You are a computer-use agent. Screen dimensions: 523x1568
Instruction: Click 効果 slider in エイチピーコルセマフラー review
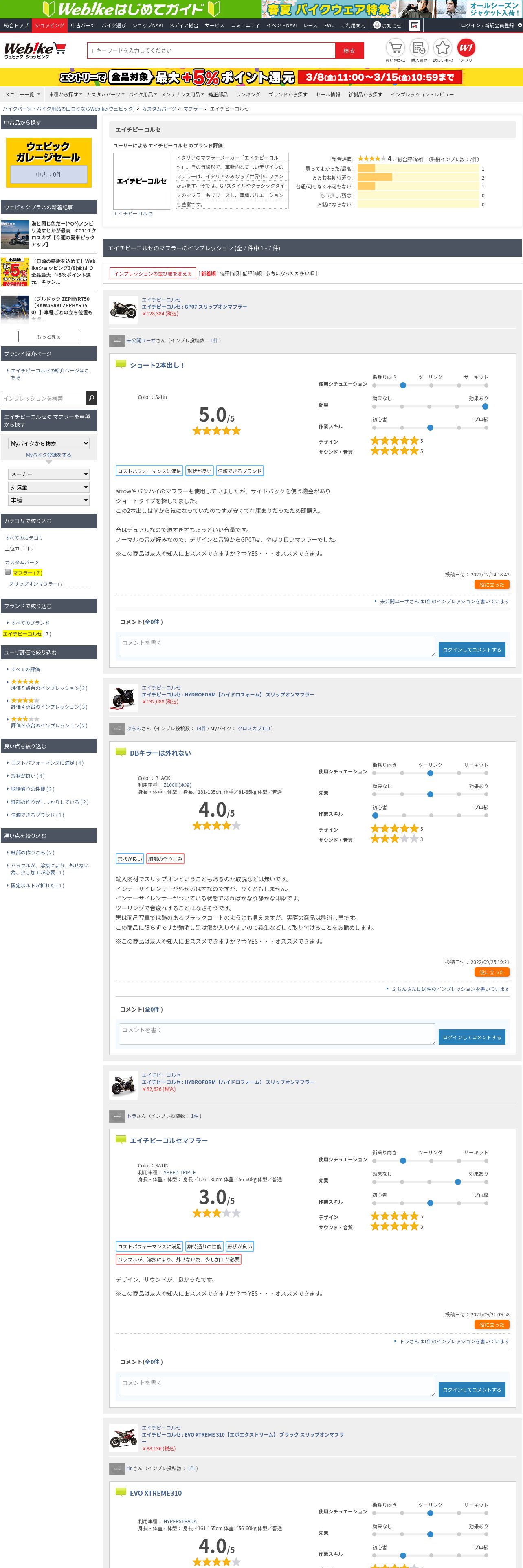point(430,1182)
